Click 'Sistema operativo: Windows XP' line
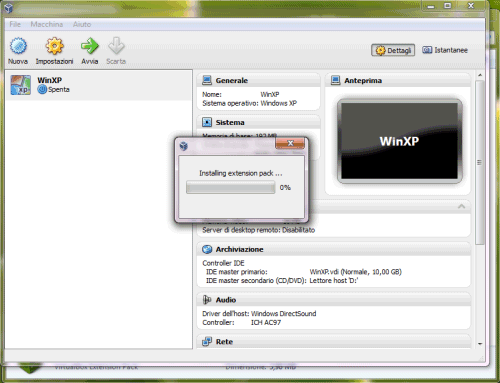Viewport: 500px width, 383px height. [249, 103]
